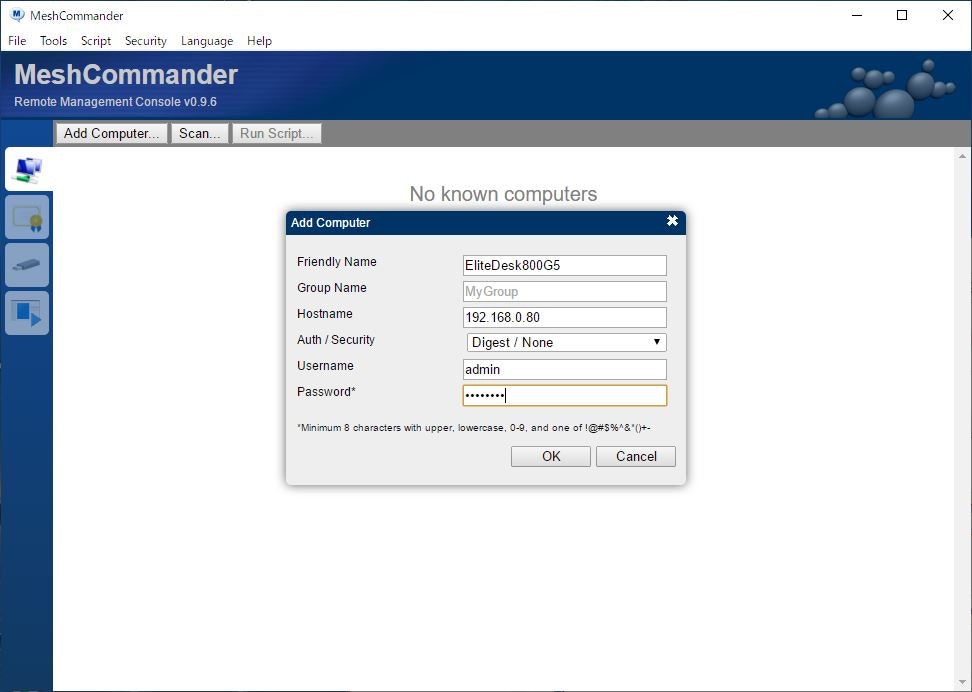The width and height of the screenshot is (972, 692).
Task: Maximize the MeshCommander window
Action: coord(903,15)
